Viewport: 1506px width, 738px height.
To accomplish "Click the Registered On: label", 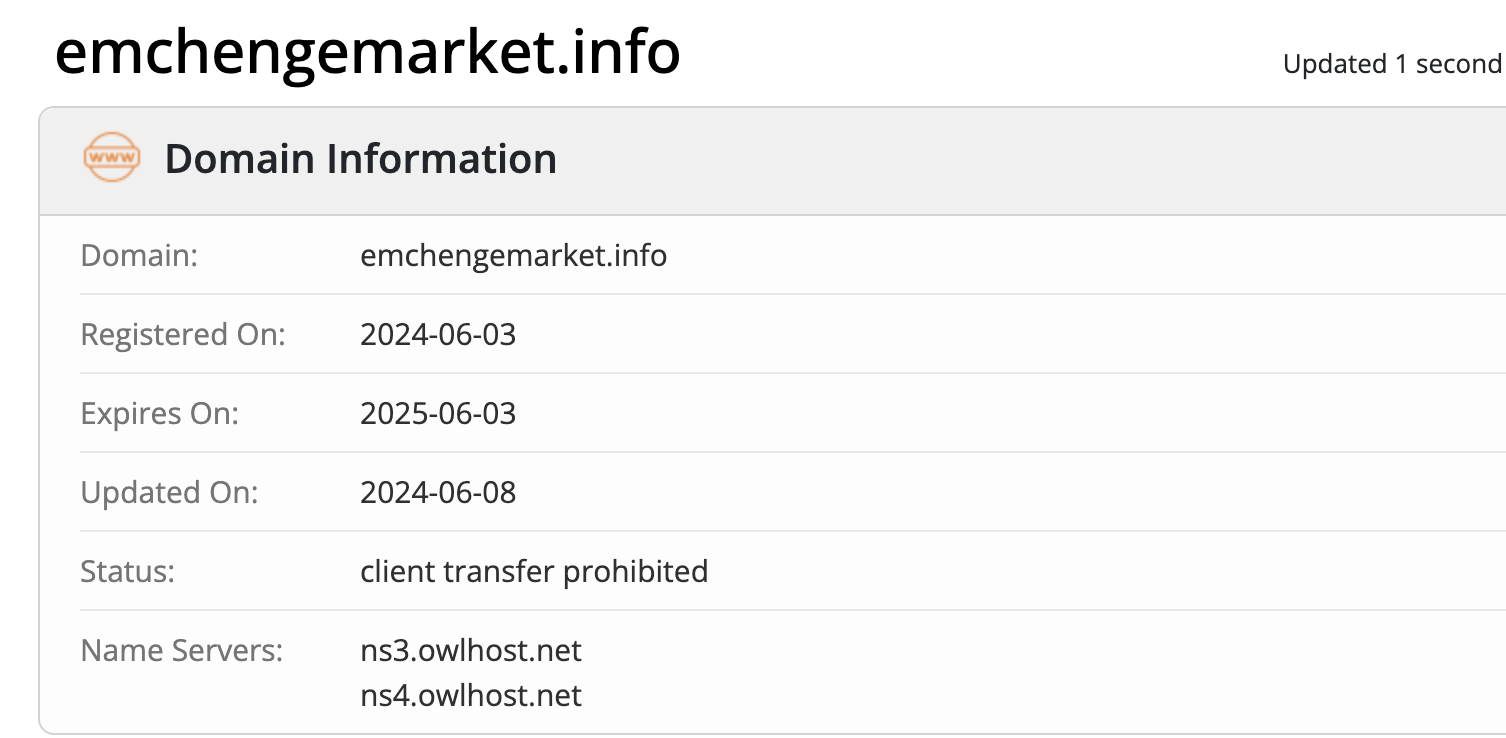I will (x=183, y=334).
